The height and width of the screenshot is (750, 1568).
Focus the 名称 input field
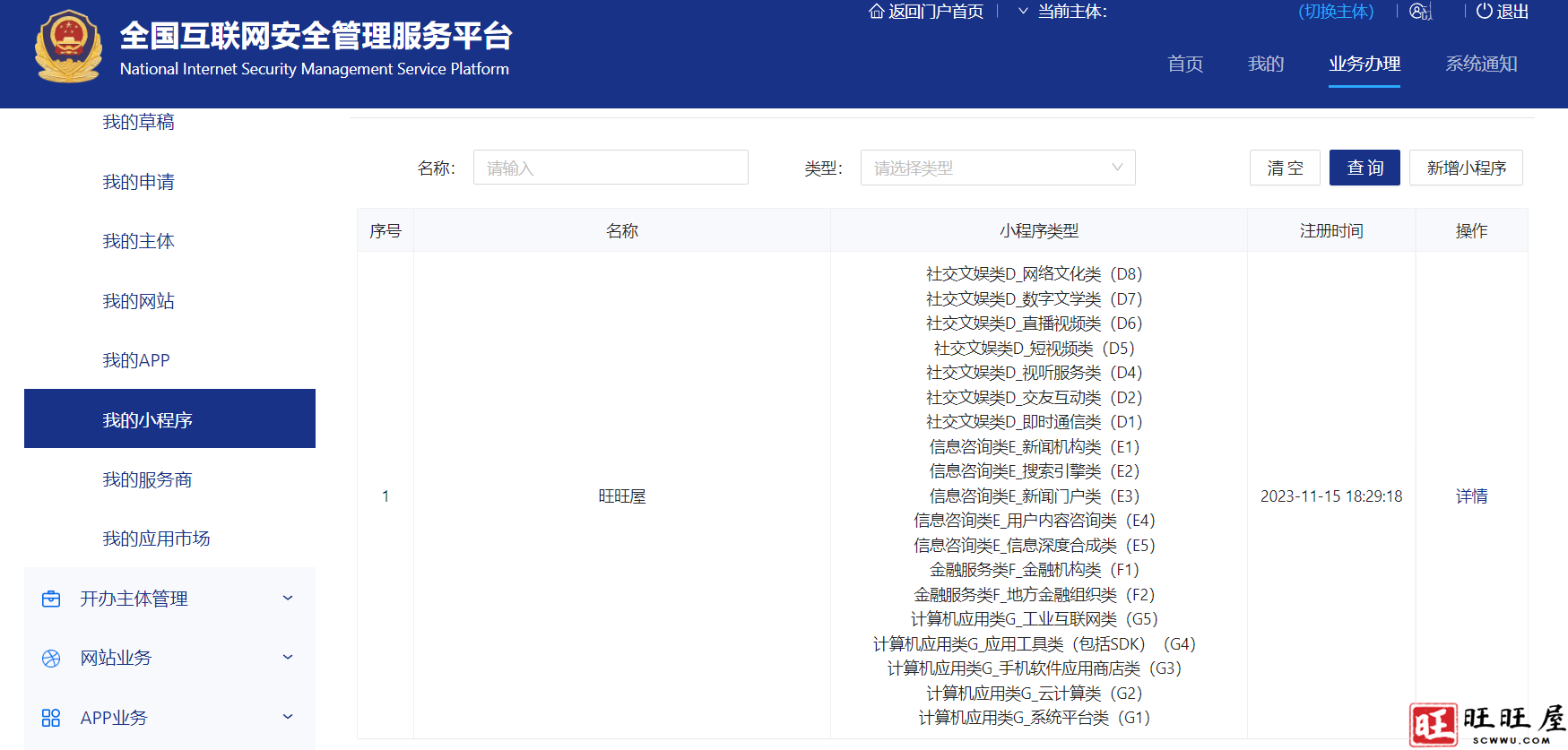pyautogui.click(x=611, y=168)
